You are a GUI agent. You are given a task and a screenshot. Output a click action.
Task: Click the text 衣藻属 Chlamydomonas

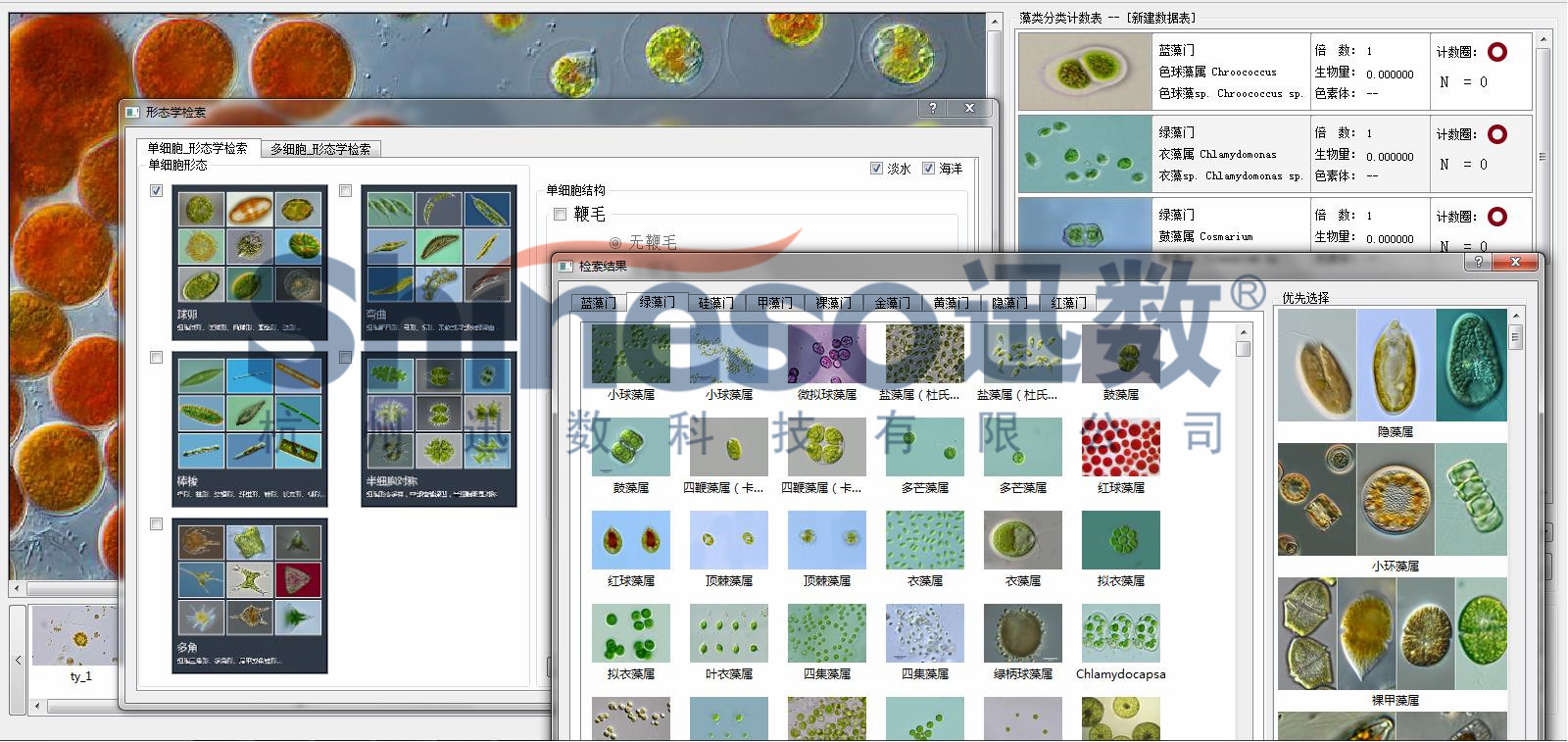coord(1217,154)
